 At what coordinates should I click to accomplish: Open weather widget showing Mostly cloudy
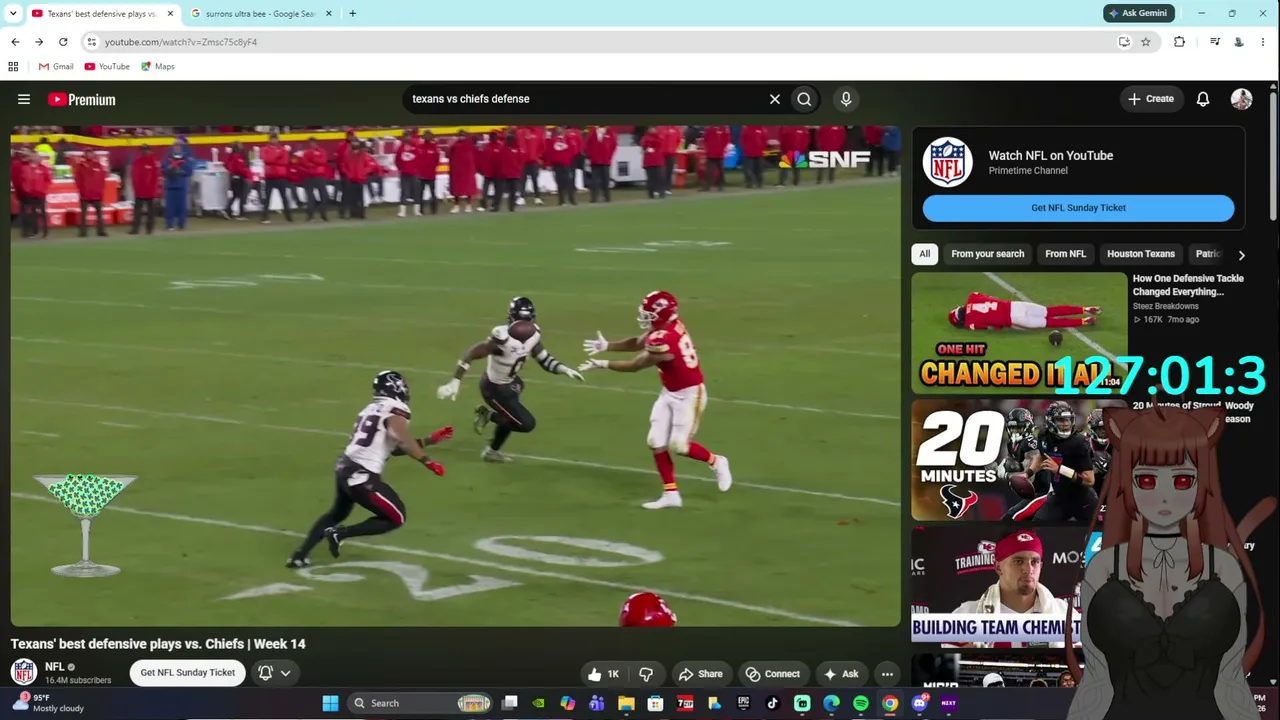[x=50, y=703]
